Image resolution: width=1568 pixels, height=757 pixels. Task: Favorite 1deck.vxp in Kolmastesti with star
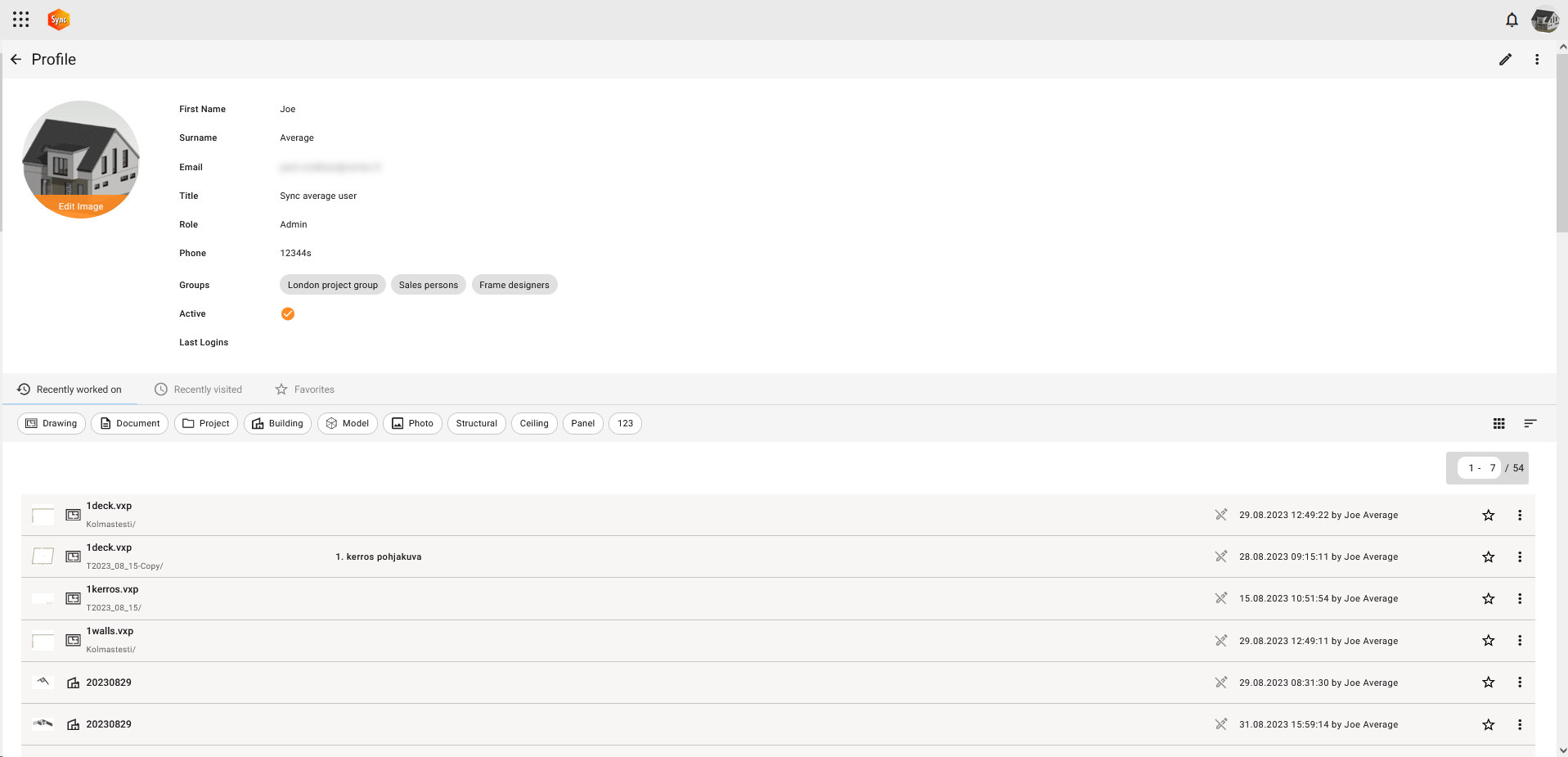[1489, 516]
